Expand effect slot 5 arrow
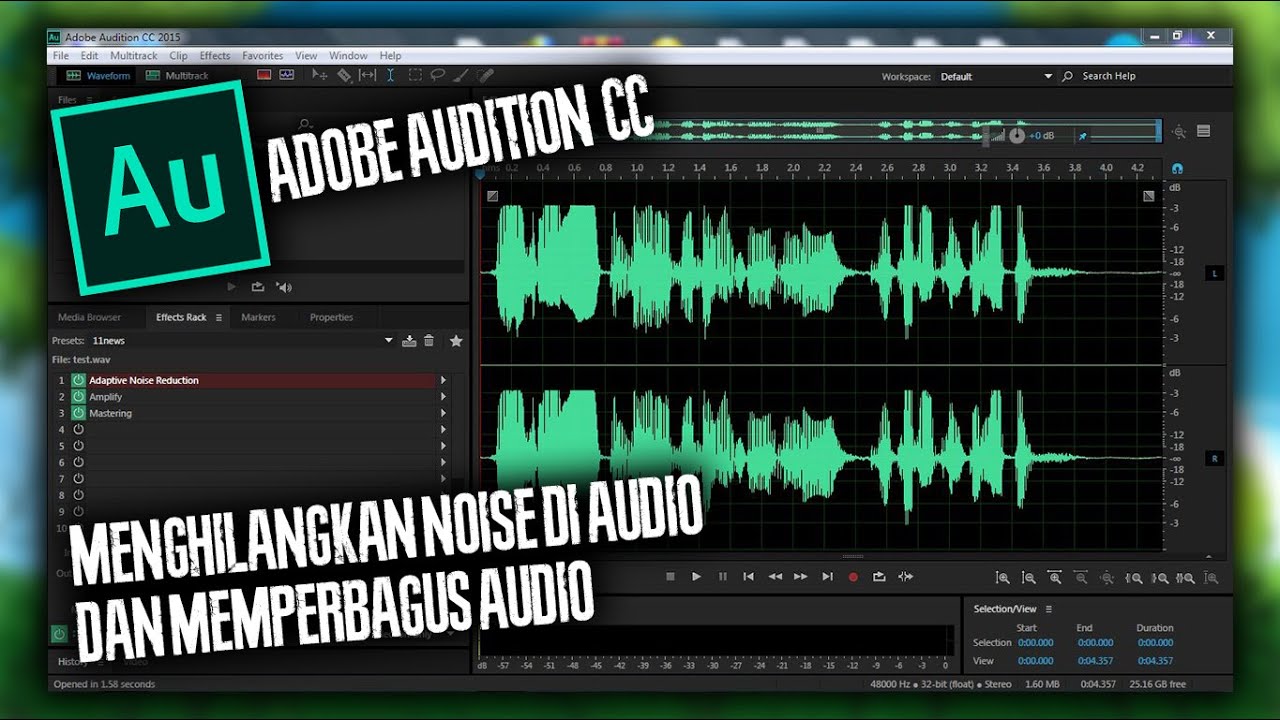This screenshot has height=720, width=1280. pyautogui.click(x=443, y=446)
